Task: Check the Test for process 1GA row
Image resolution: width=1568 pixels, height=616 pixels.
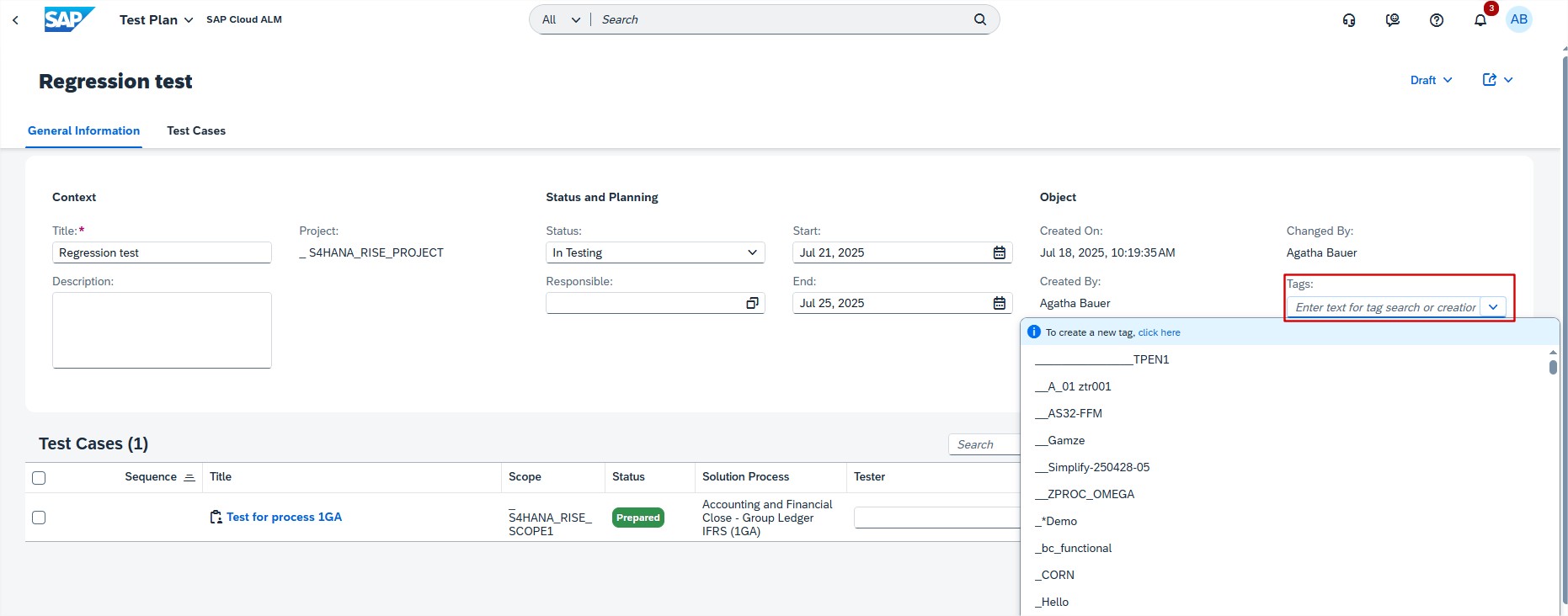Action: pos(39,518)
